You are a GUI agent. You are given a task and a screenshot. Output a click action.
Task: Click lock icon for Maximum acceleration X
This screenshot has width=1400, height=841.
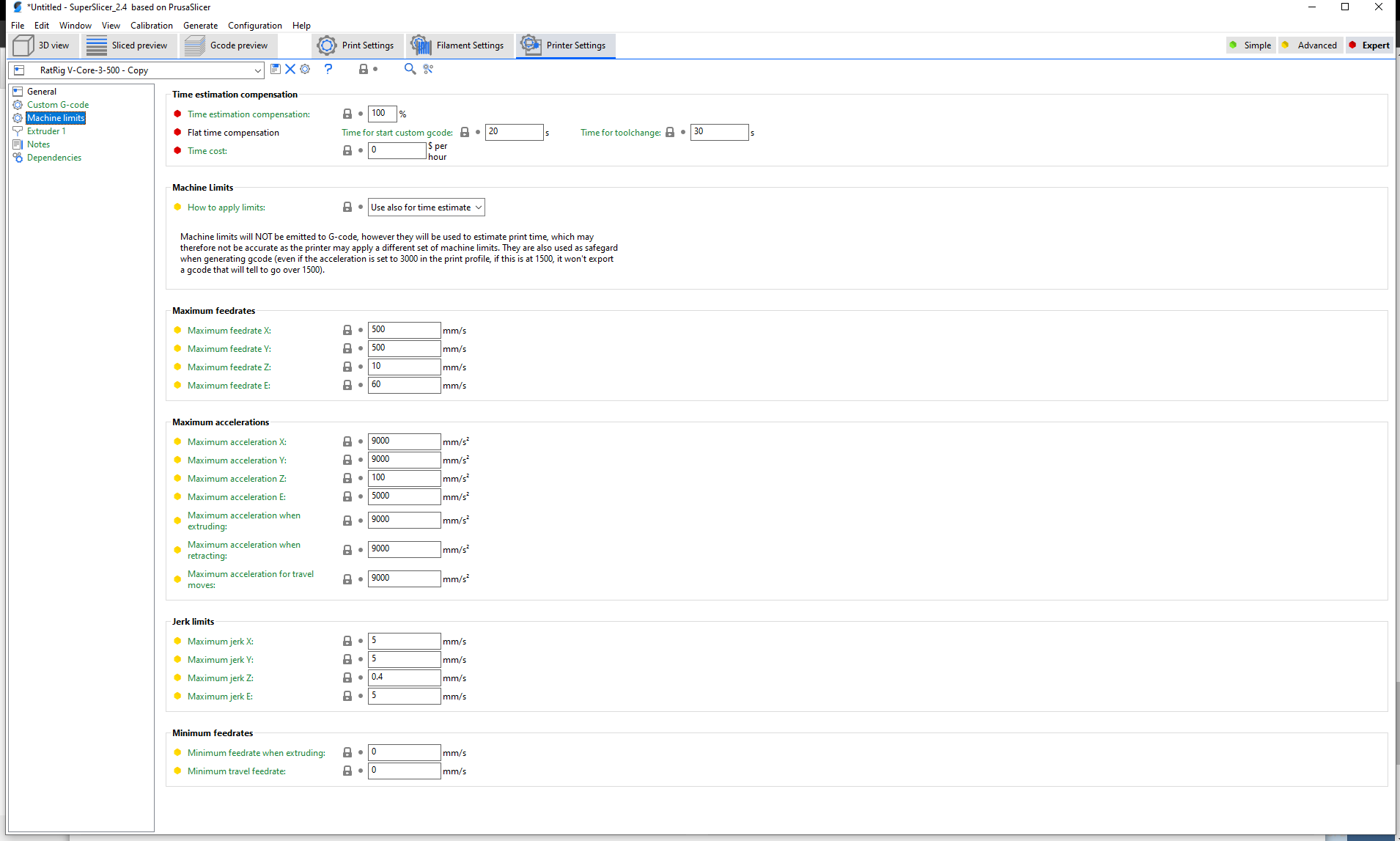click(x=347, y=442)
